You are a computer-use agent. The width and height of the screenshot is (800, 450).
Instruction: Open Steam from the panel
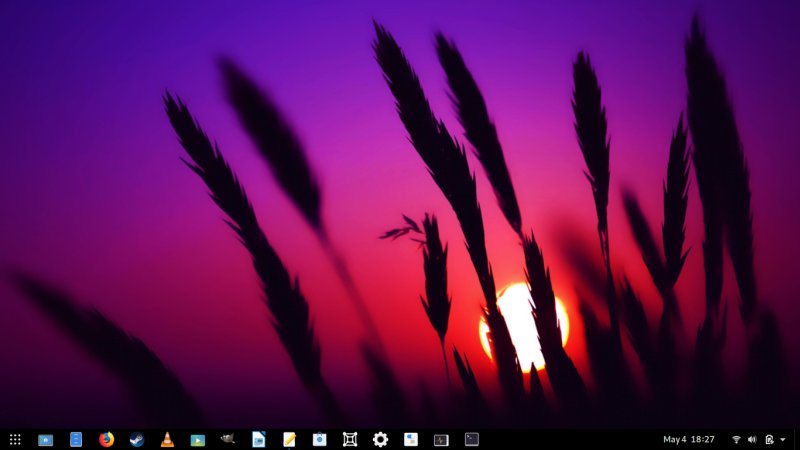point(137,439)
